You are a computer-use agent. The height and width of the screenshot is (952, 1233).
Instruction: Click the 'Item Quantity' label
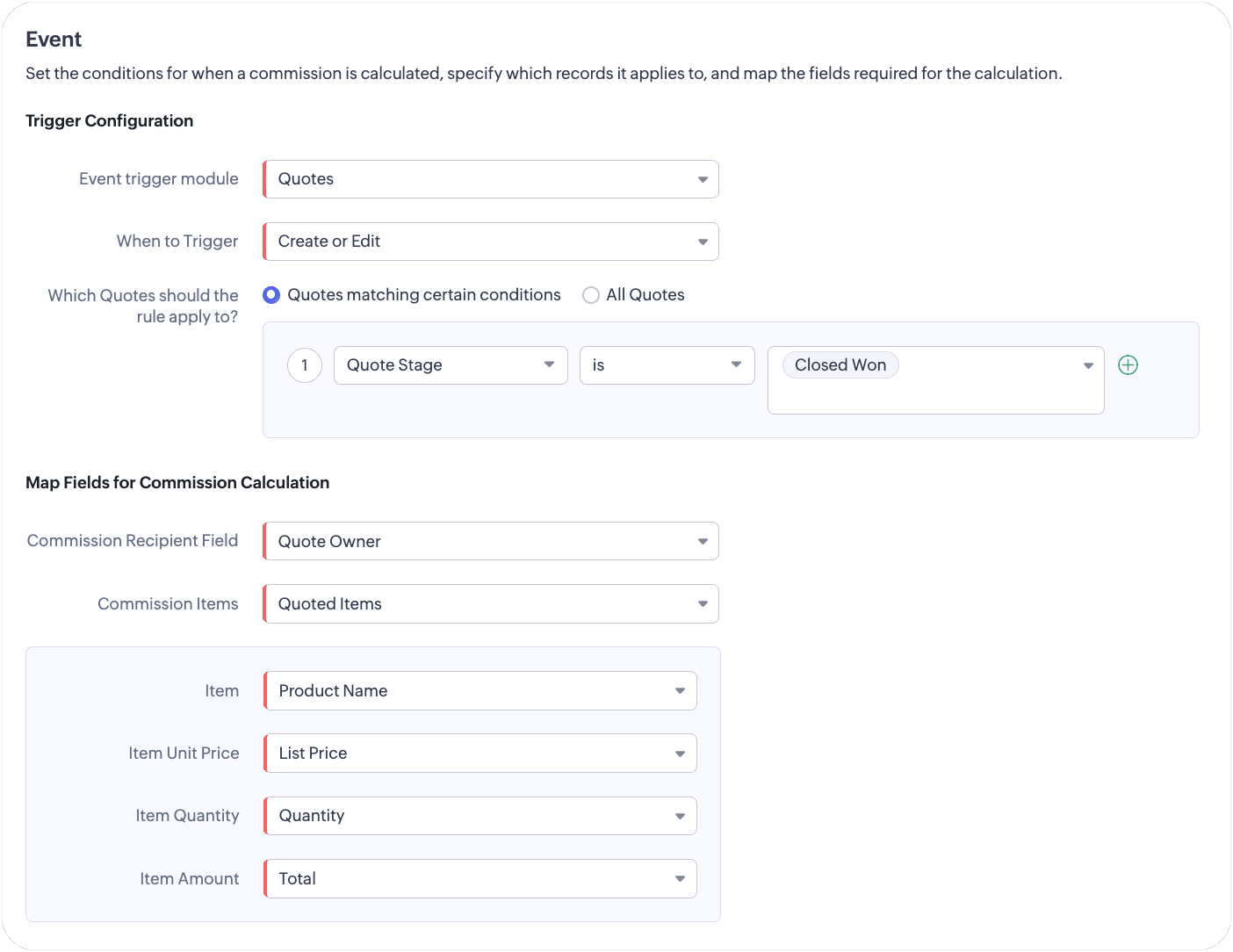187,816
